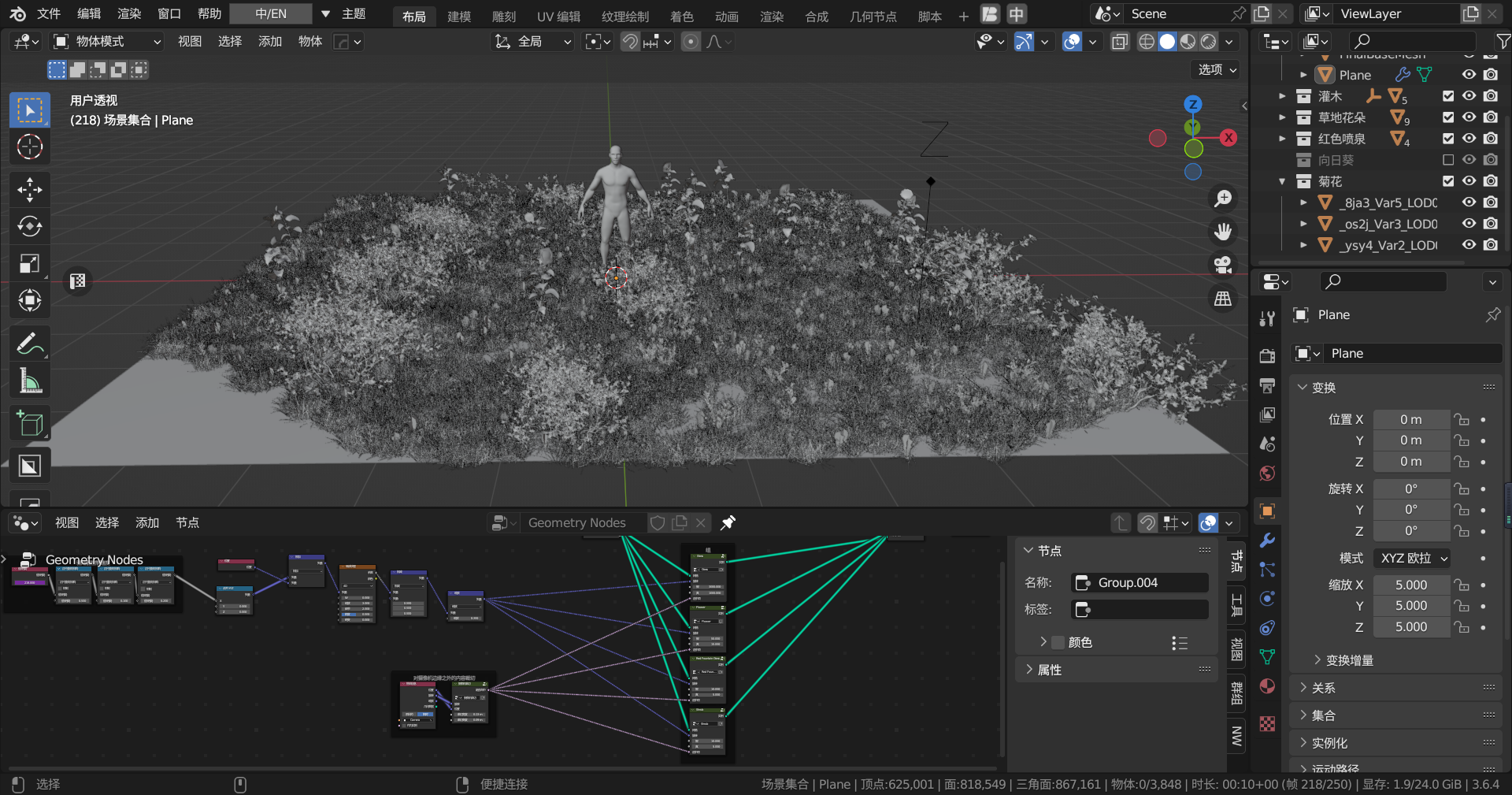Switch to the 几何节点 workspace tab
The image size is (1512, 795).
coord(873,16)
